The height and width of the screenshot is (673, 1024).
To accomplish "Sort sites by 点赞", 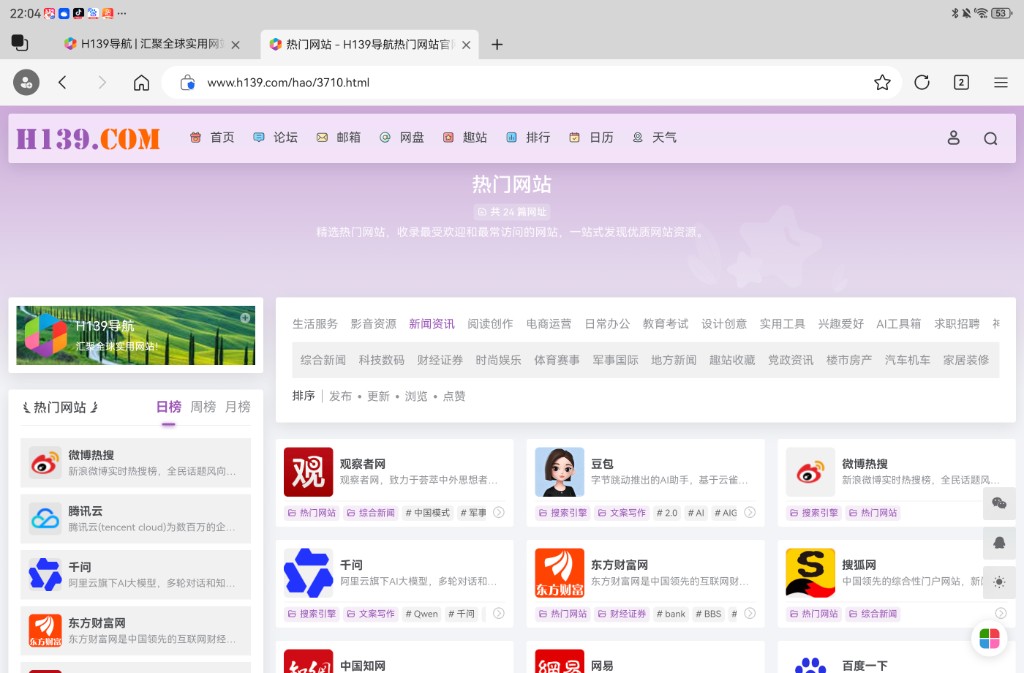I will click(x=454, y=396).
